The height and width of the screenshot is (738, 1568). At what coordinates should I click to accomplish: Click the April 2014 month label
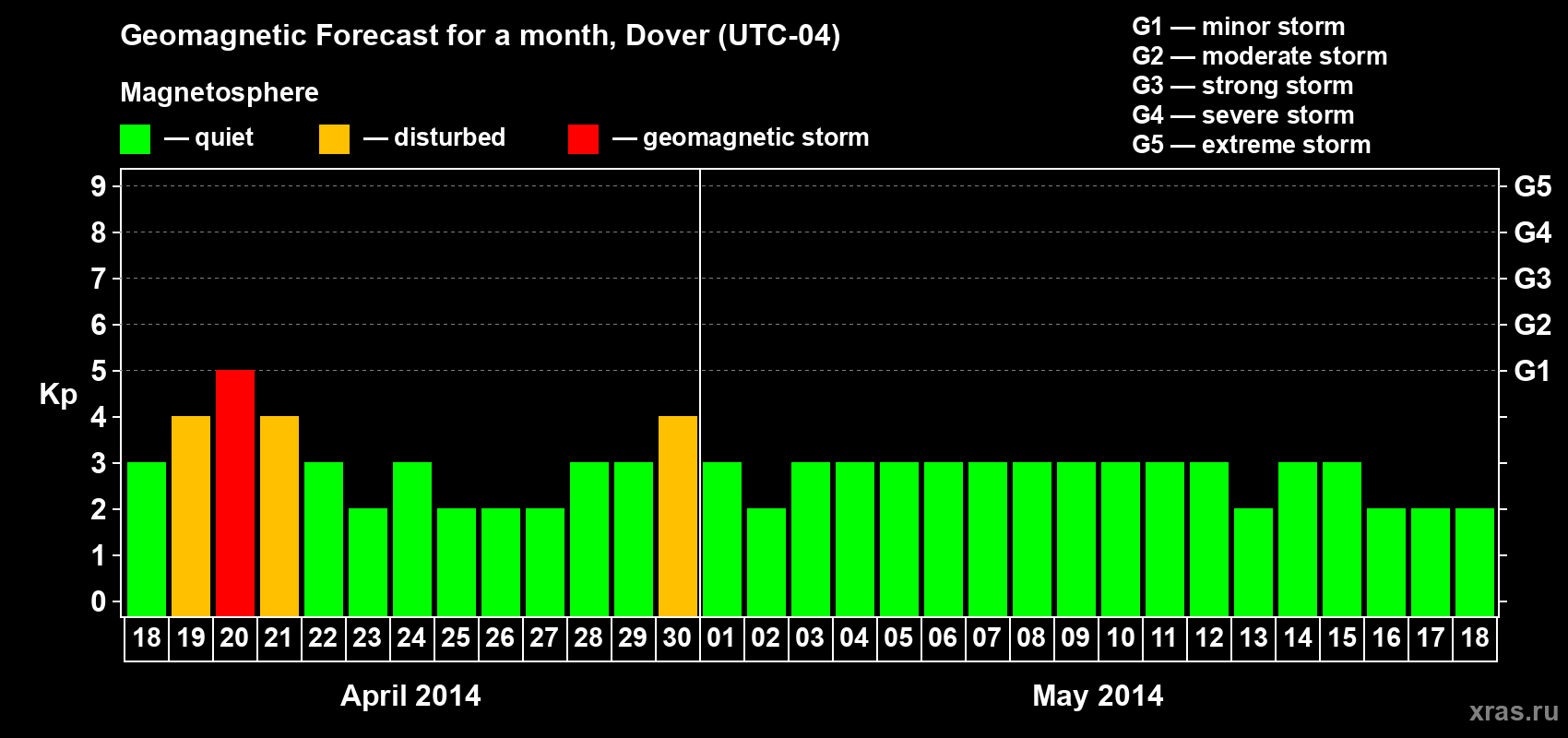410,695
